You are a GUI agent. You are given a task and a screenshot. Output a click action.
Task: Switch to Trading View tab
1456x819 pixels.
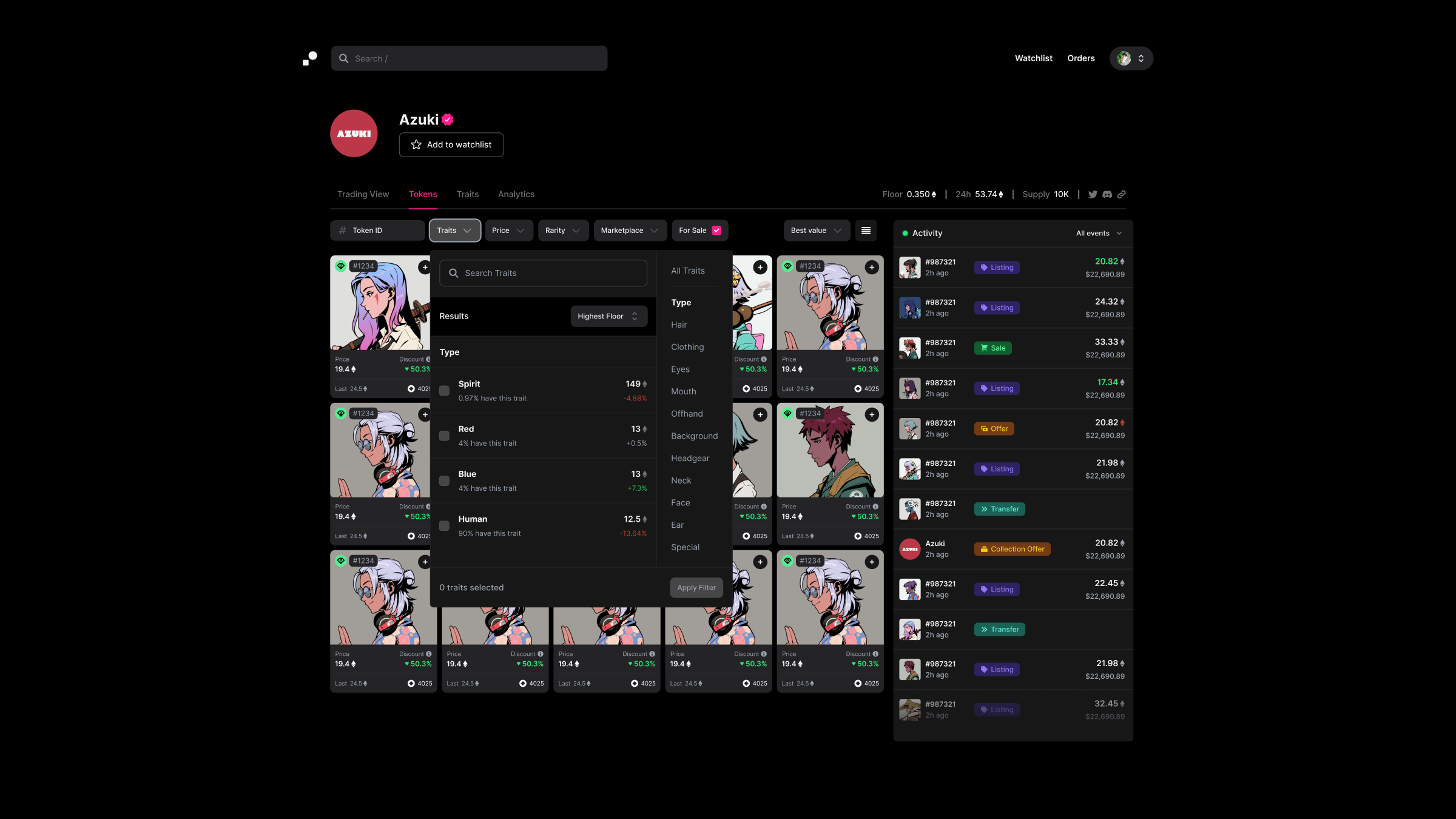pyautogui.click(x=363, y=194)
